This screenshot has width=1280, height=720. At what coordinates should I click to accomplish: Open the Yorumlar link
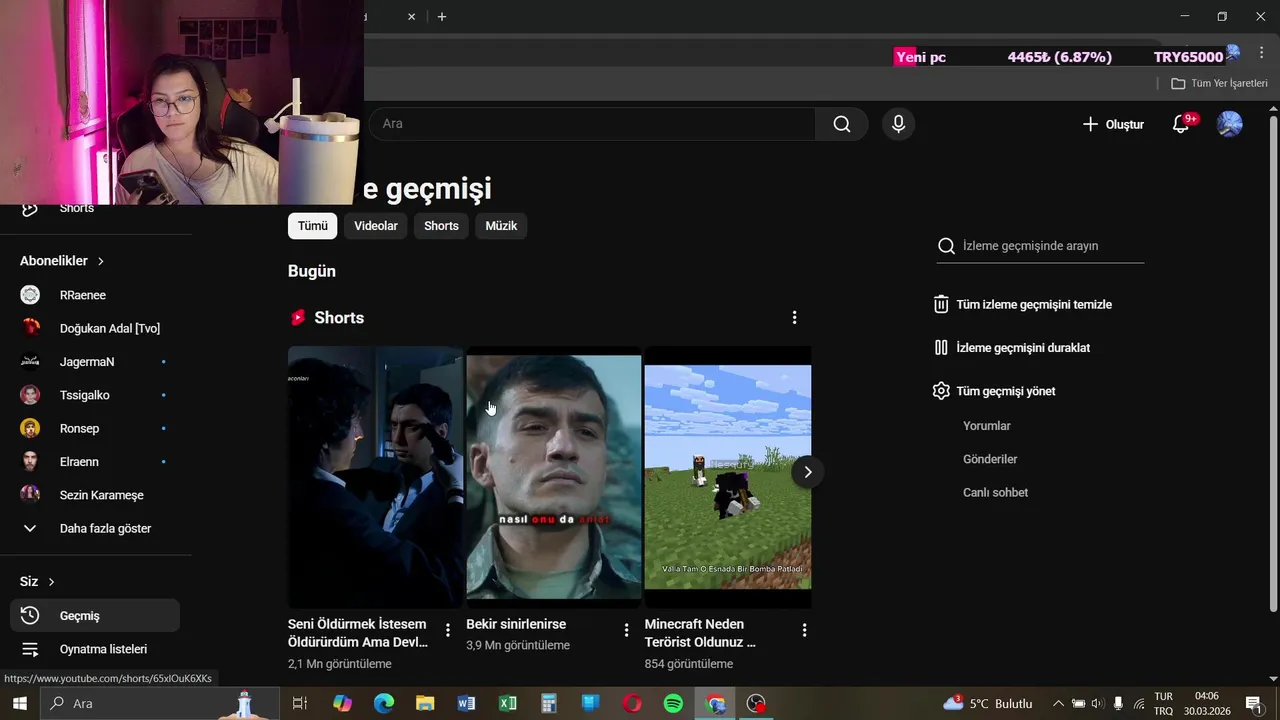click(987, 426)
